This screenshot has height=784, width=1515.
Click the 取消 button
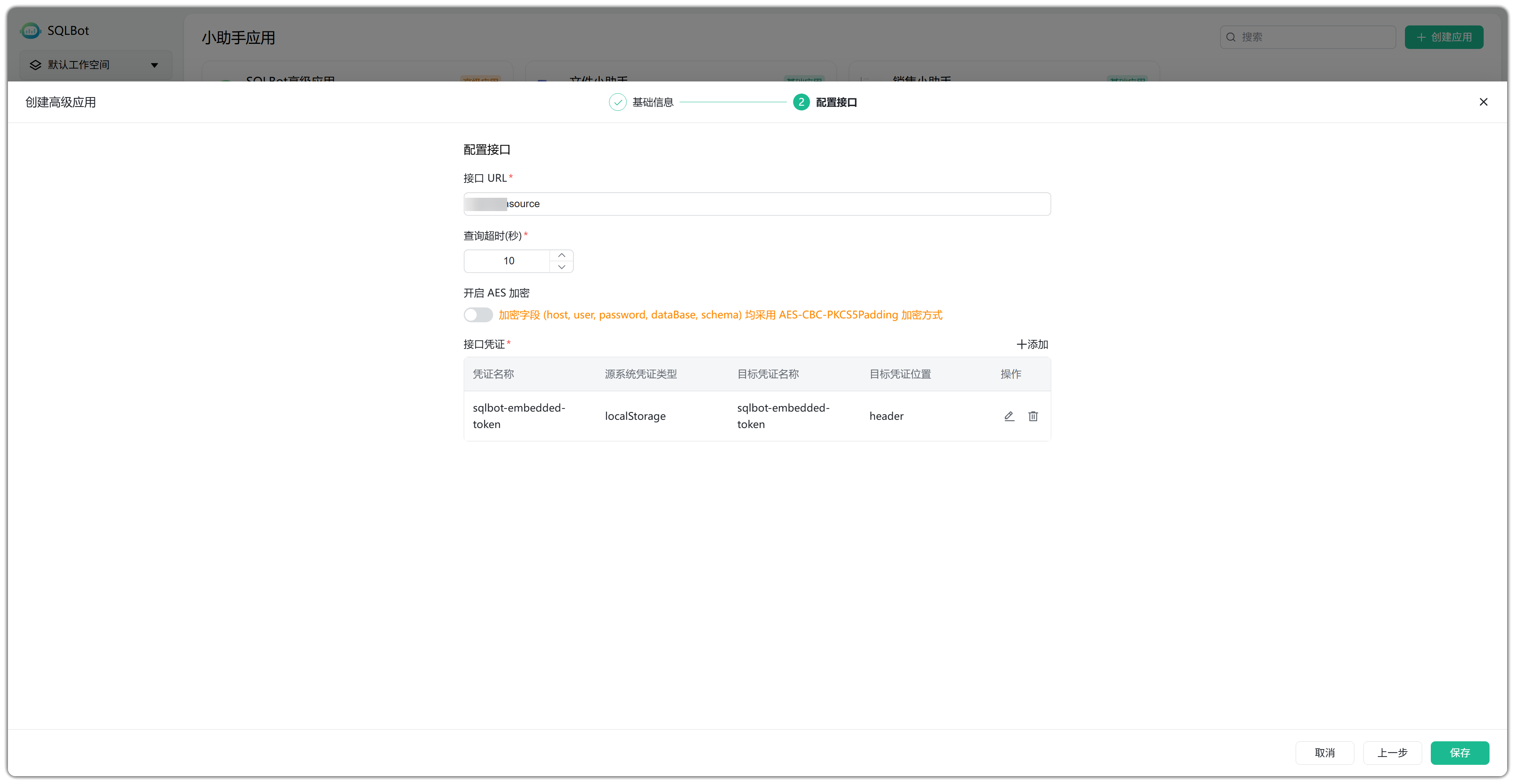[x=1324, y=752]
